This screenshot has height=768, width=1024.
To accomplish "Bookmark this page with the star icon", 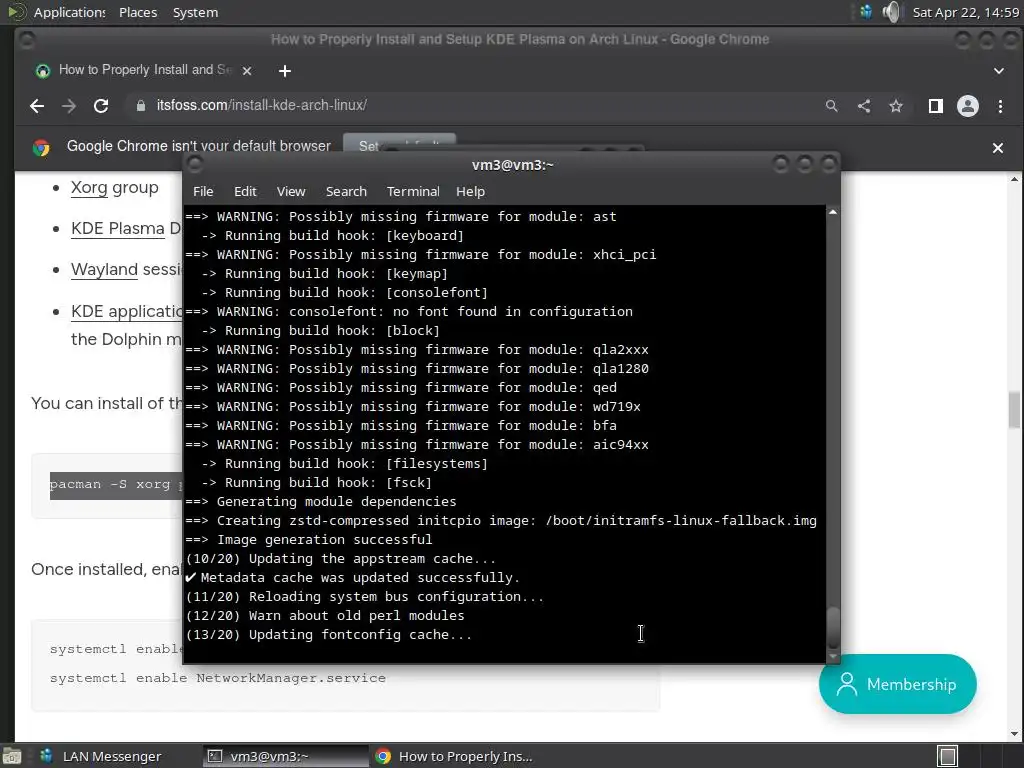I will click(896, 106).
